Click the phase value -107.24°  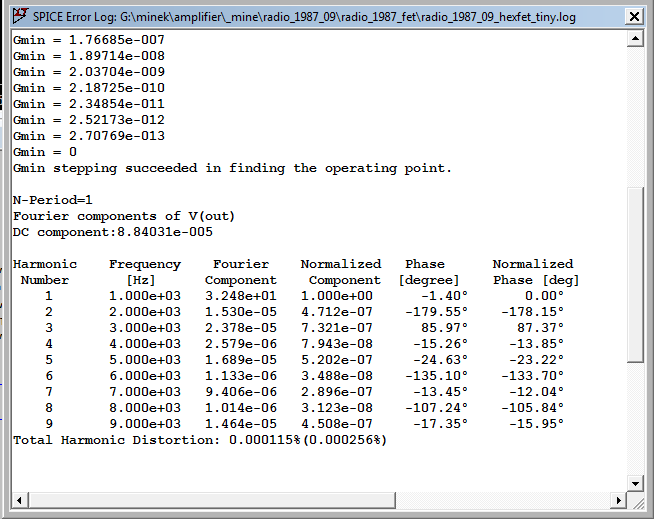tap(437, 408)
